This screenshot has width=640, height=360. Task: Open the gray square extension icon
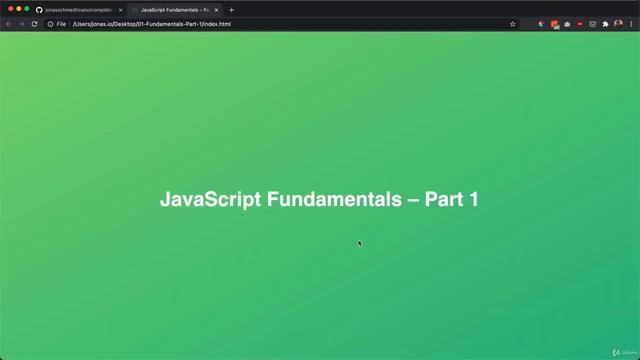593,24
